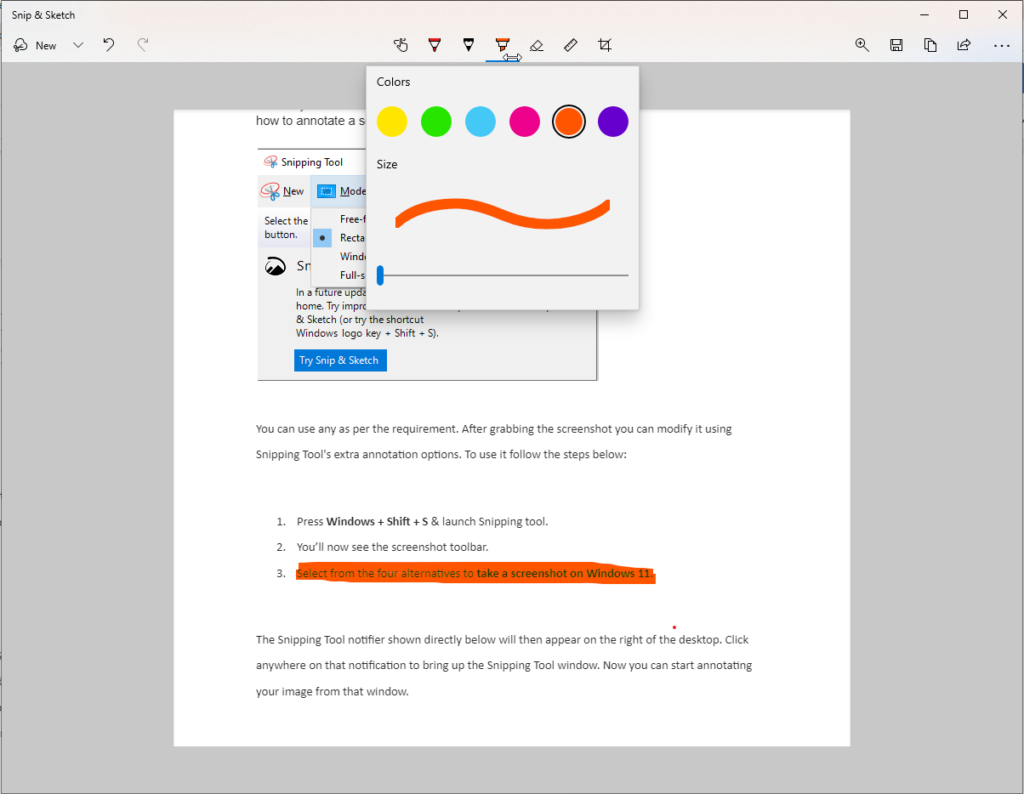The width and height of the screenshot is (1024, 794).
Task: Activate the Image Crop tool
Action: 605,45
